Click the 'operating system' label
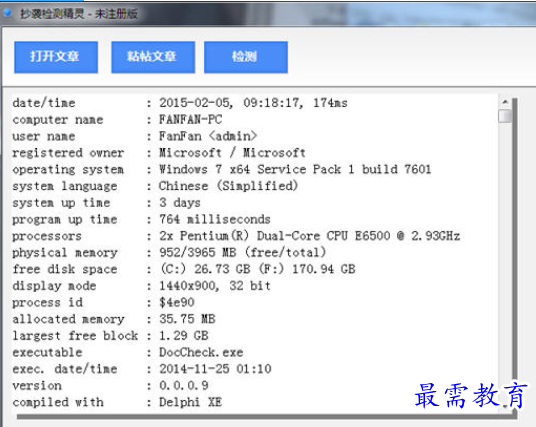Screen dimensions: 536x427 click(68, 170)
